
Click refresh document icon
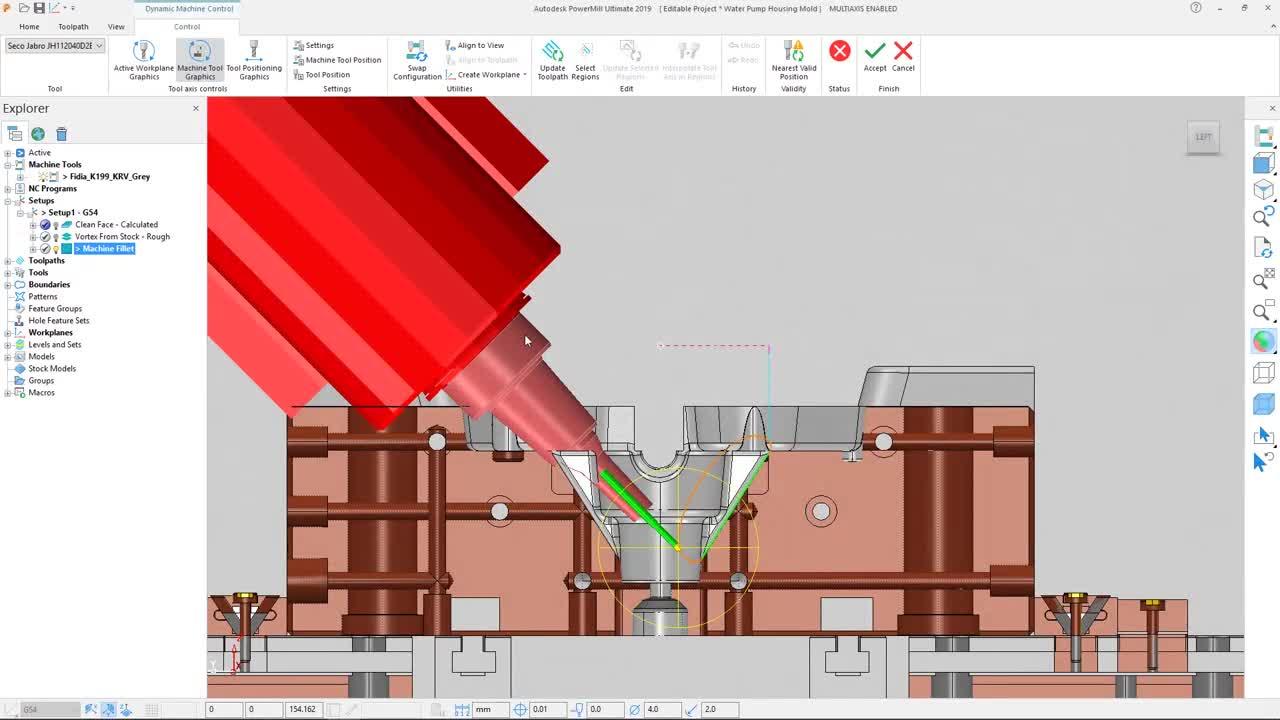point(1263,247)
